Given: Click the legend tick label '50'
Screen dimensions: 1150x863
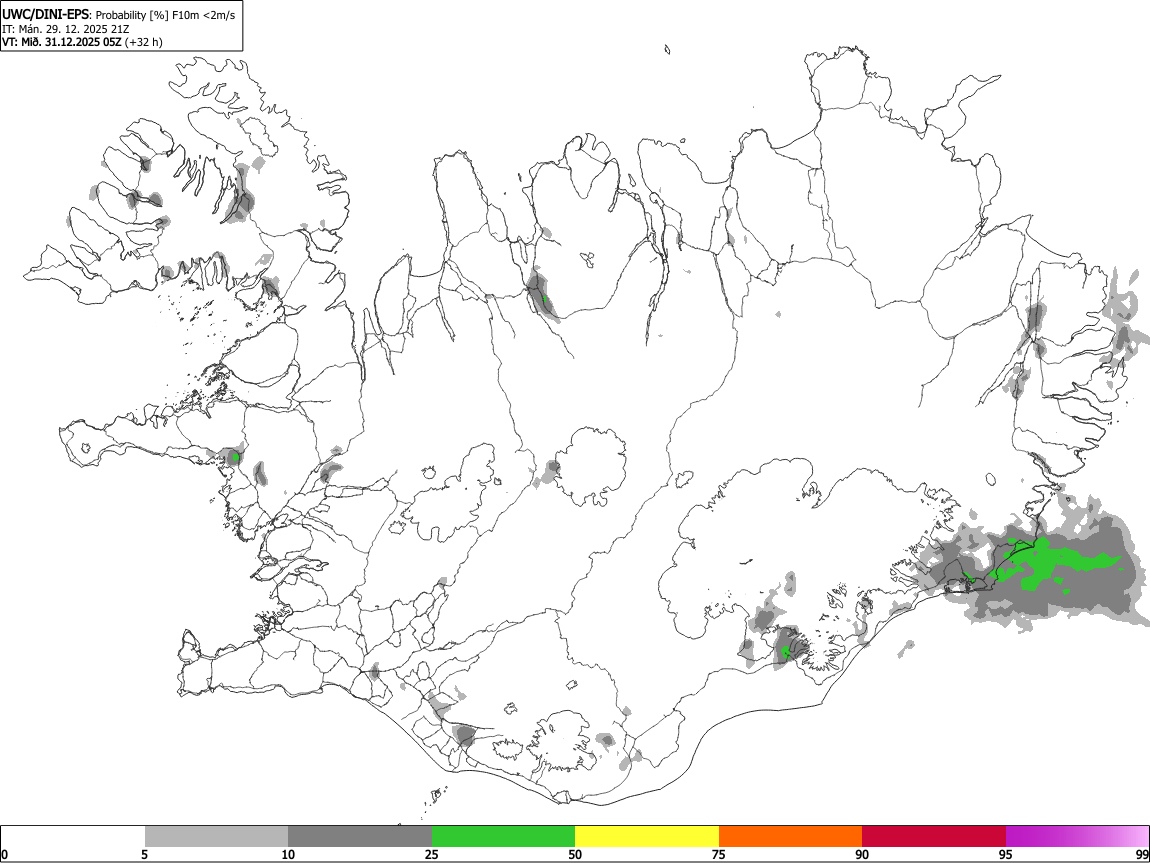Looking at the screenshot, I should pyautogui.click(x=575, y=854).
